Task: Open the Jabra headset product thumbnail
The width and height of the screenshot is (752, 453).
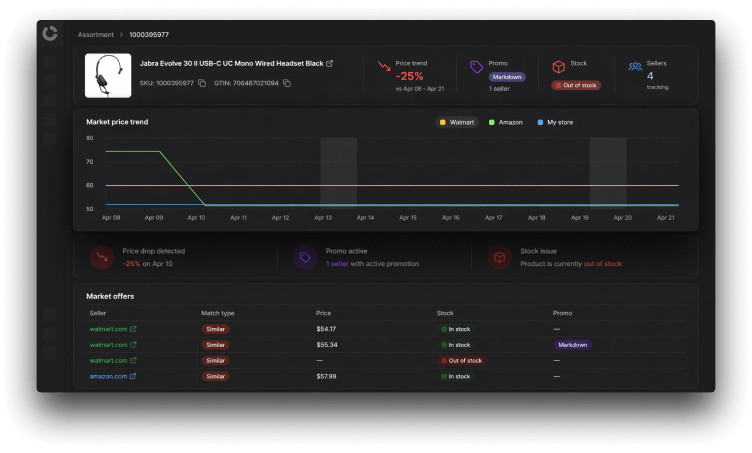Action: pos(108,75)
